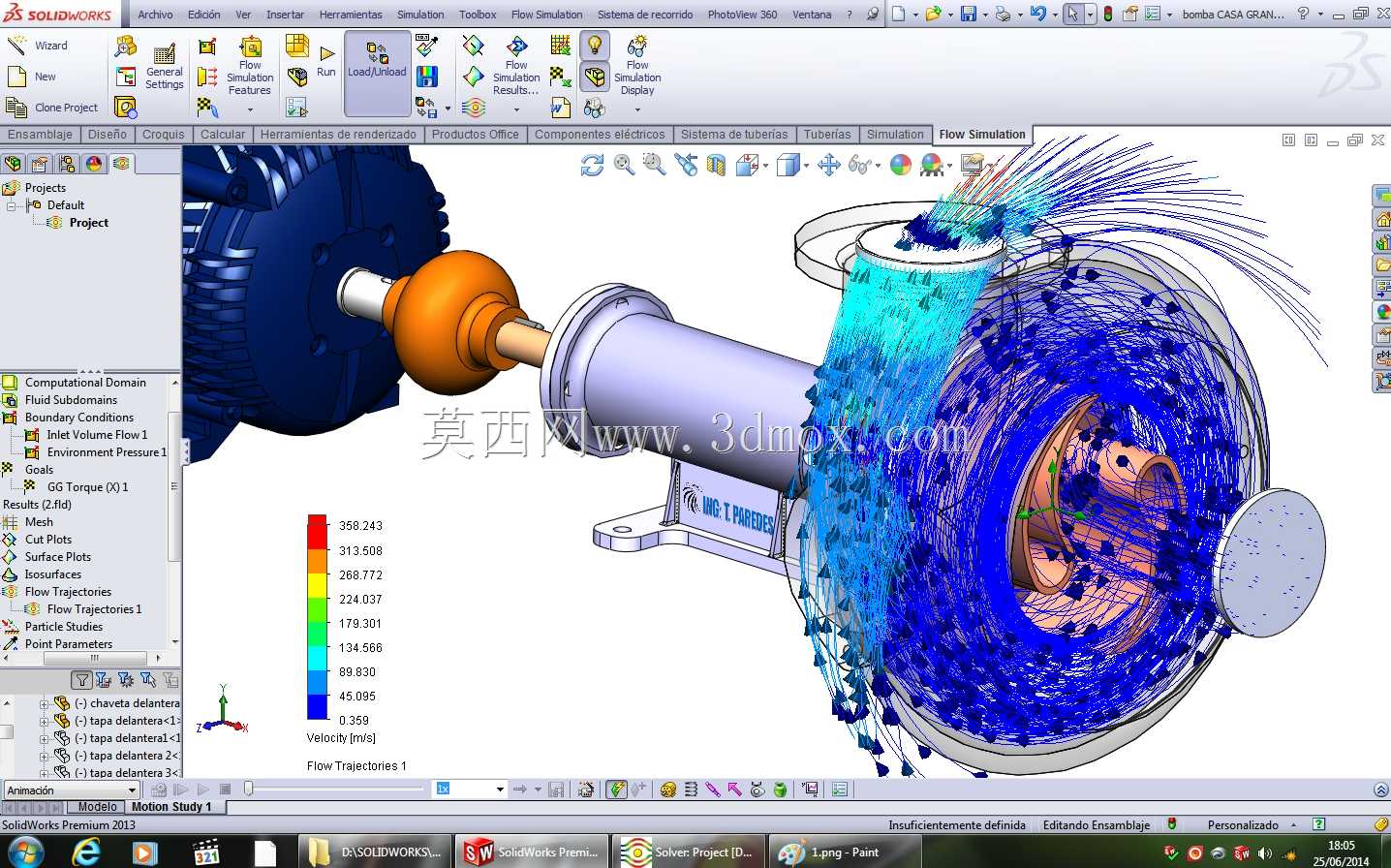Switch to Solver: Project taskbar window
The height and width of the screenshot is (868, 1391).
coord(689,852)
